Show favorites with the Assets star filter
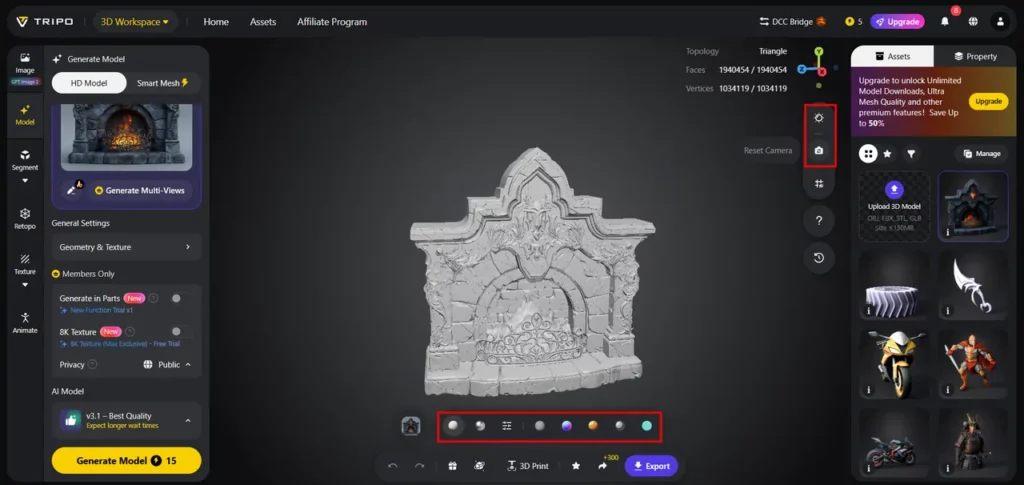1024x485 pixels. 887,154
